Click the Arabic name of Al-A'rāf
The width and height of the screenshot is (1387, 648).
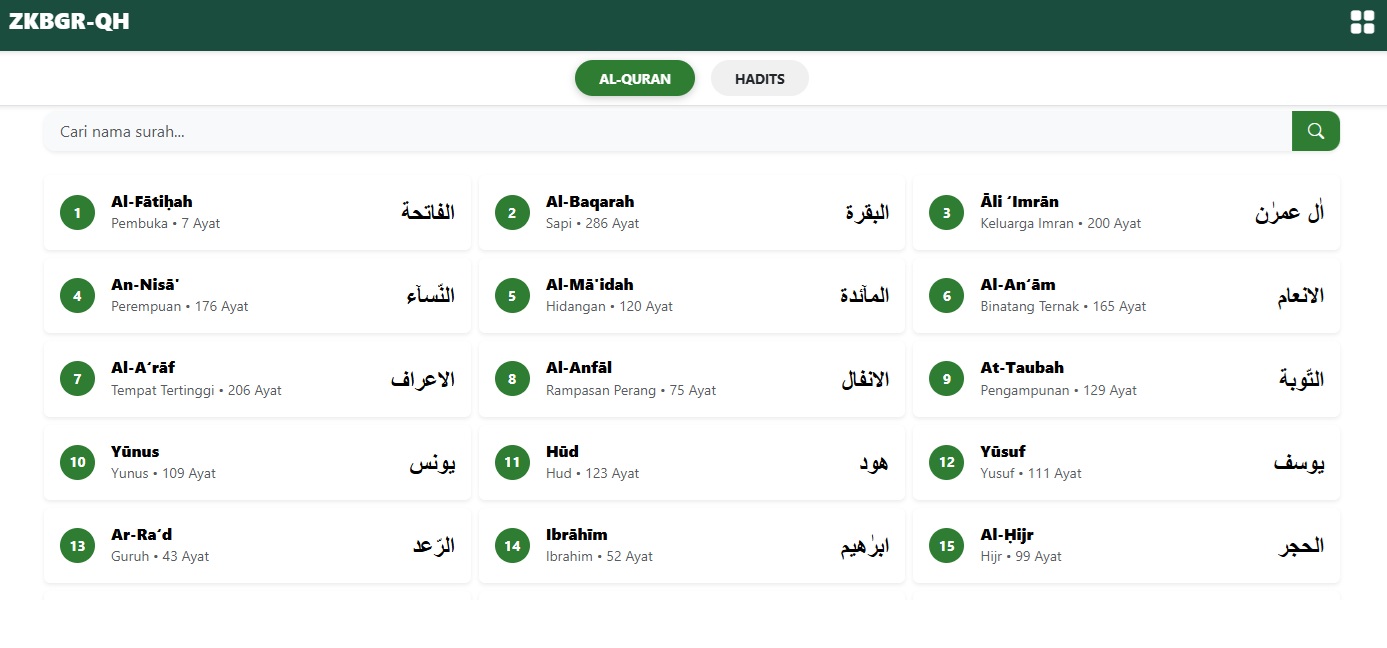pos(422,380)
